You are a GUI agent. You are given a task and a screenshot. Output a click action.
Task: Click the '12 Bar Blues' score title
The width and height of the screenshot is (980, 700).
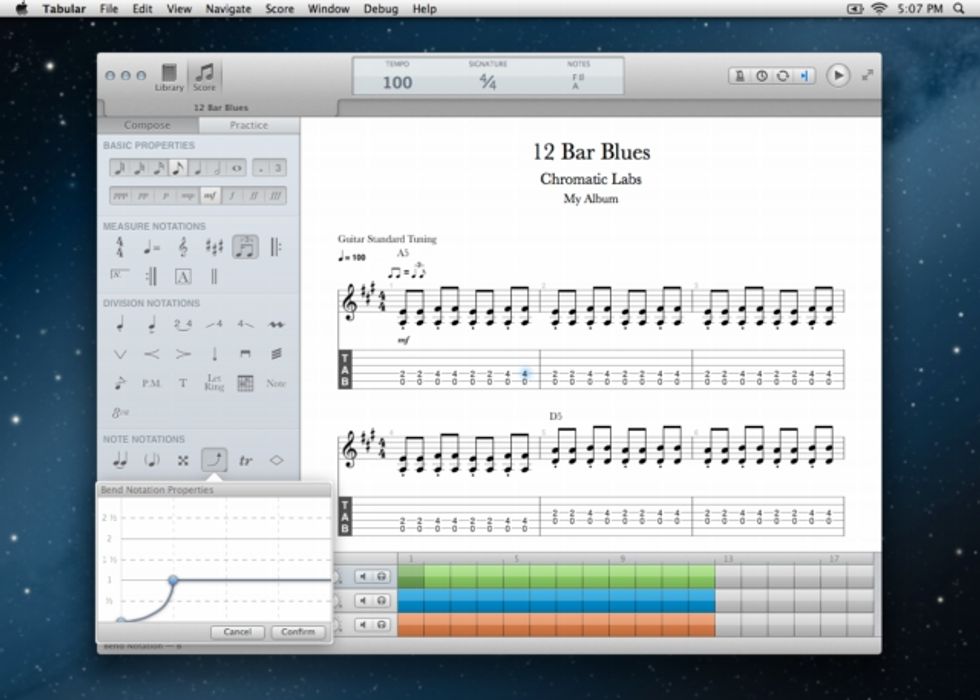(591, 152)
